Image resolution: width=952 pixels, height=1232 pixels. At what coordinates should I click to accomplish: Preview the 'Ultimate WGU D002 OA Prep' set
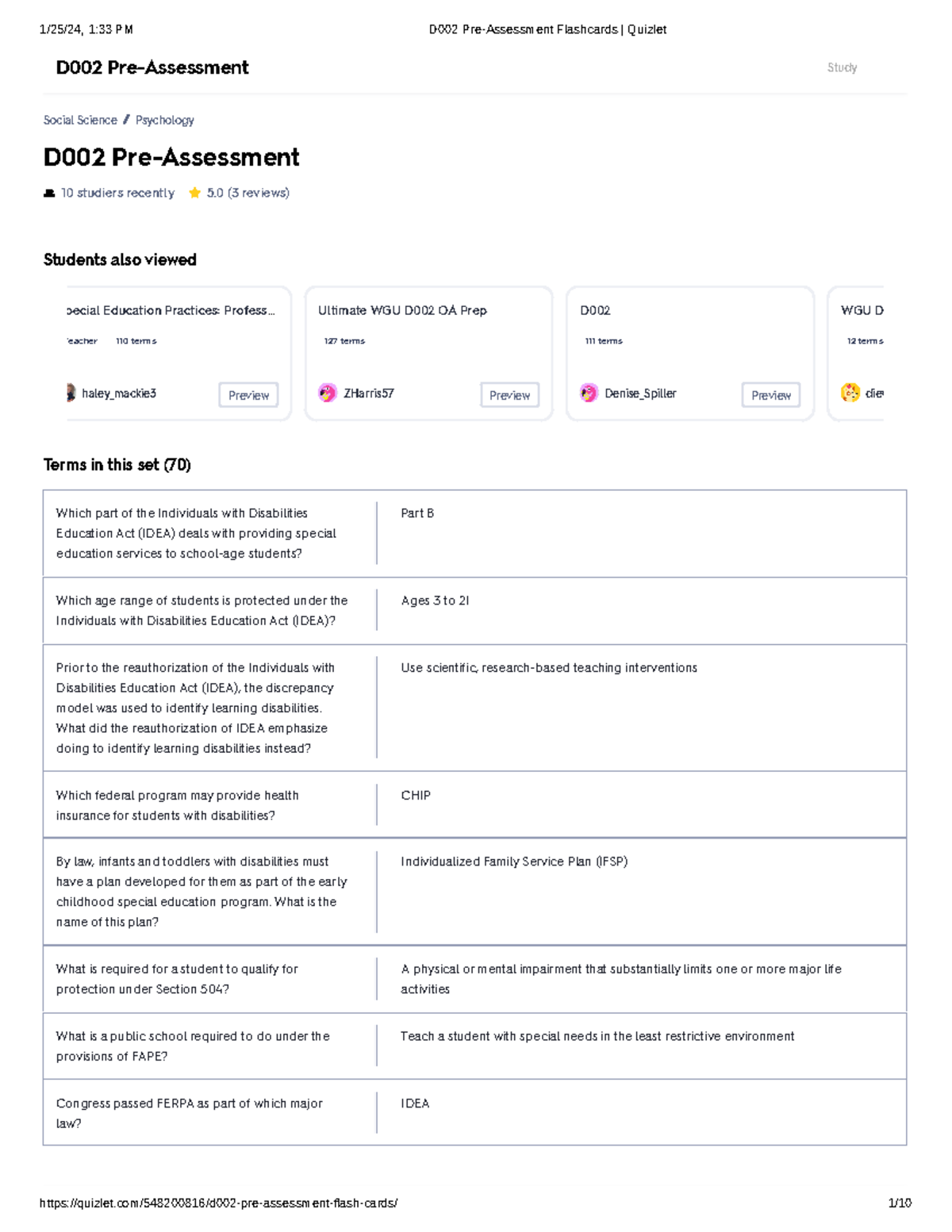(x=509, y=394)
